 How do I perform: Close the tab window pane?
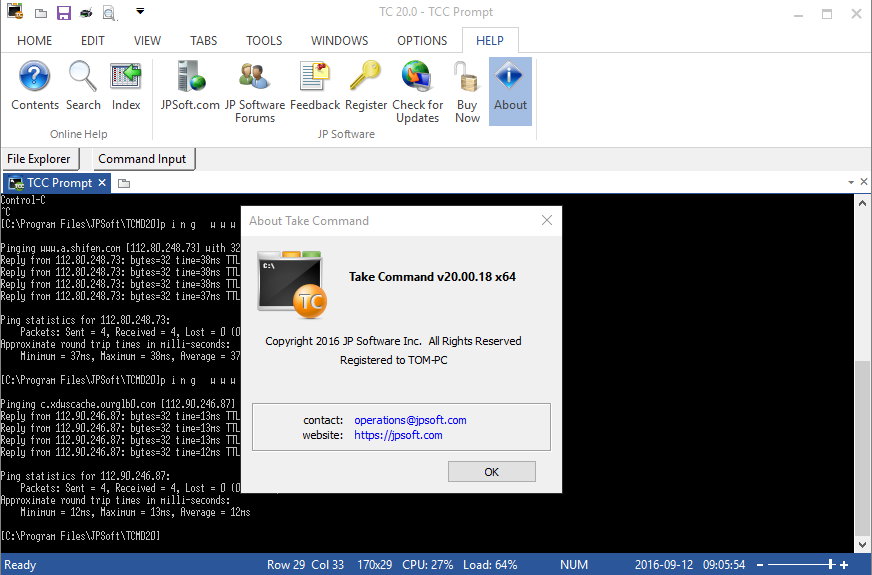pyautogui.click(x=864, y=182)
